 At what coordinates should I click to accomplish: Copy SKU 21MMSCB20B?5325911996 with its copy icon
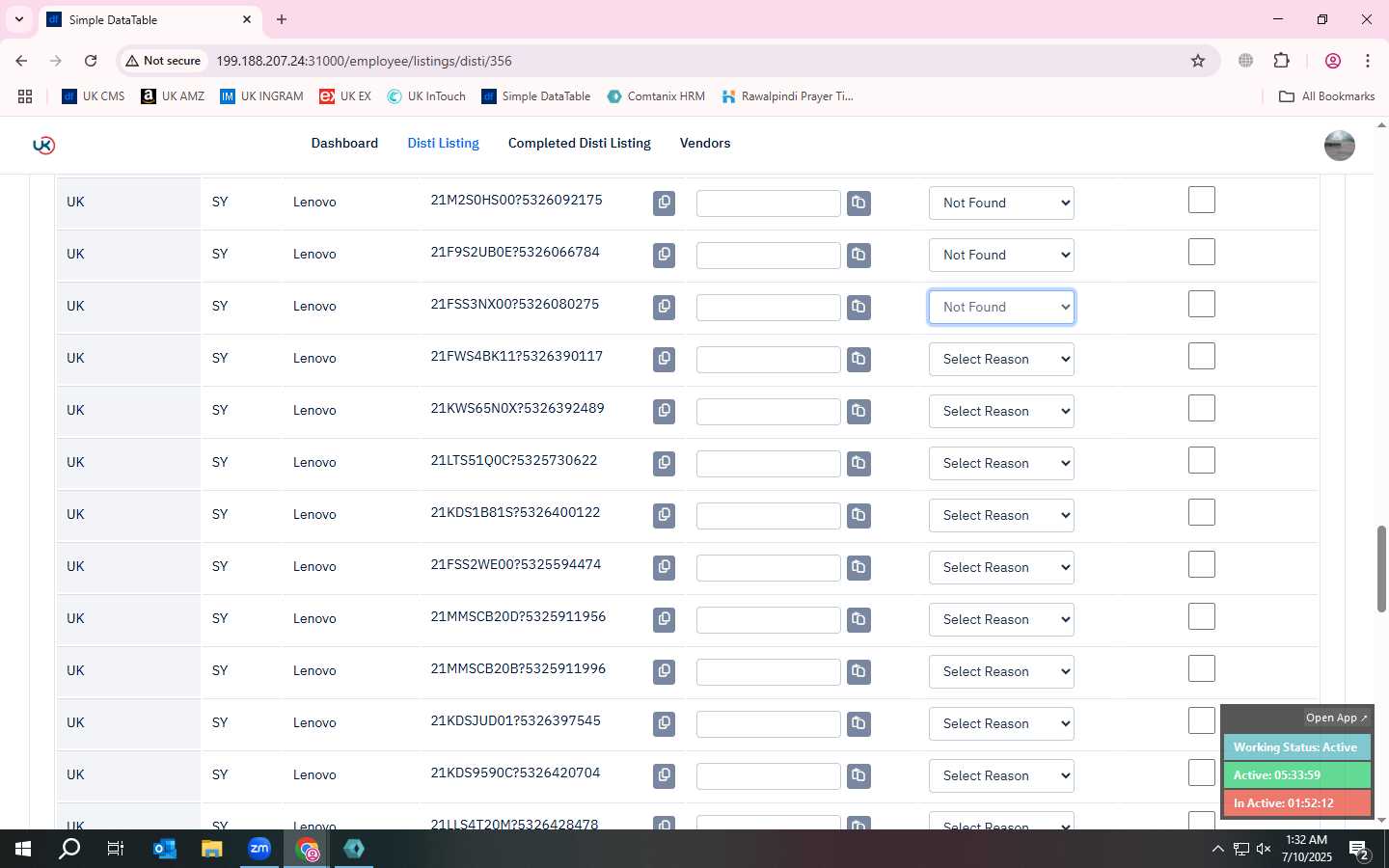click(664, 671)
